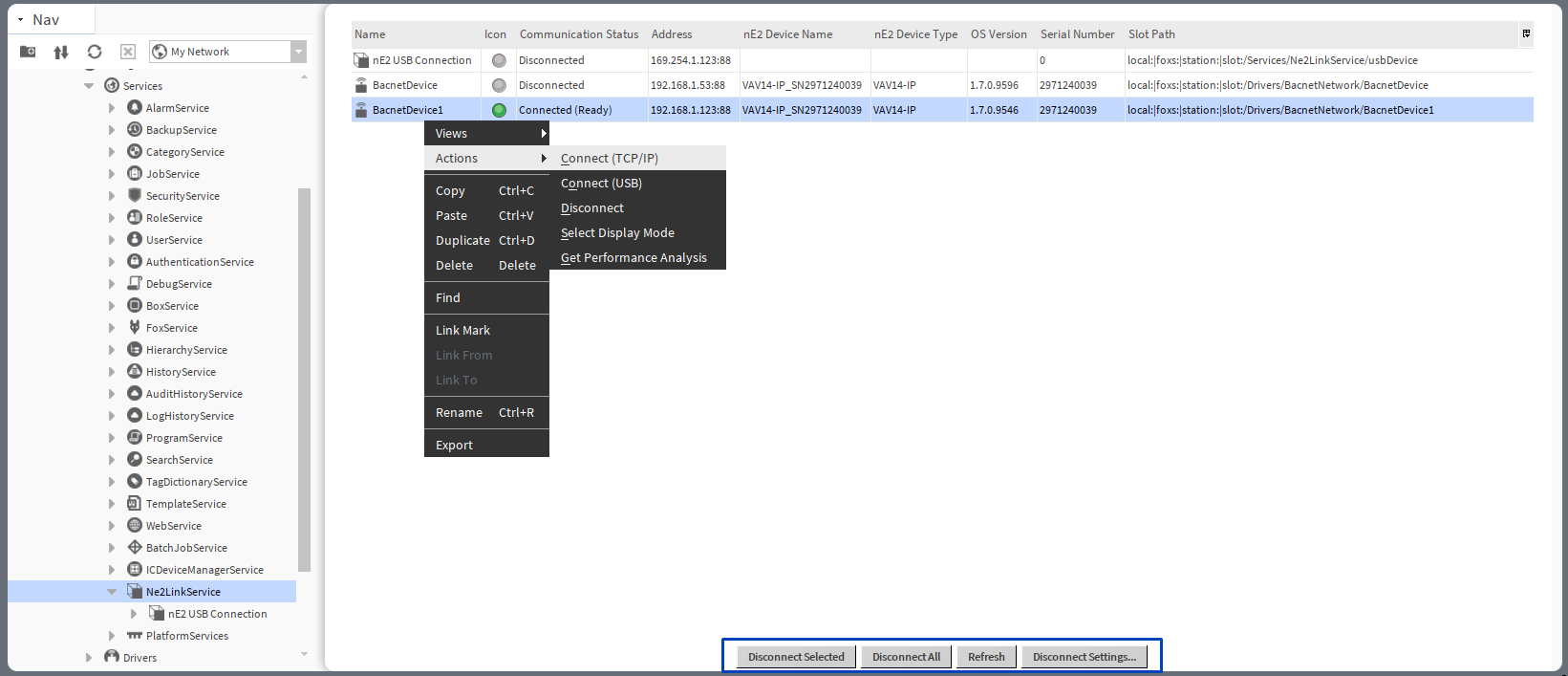Expand the WebService tree node
This screenshot has width=1568, height=676.
pos(112,526)
